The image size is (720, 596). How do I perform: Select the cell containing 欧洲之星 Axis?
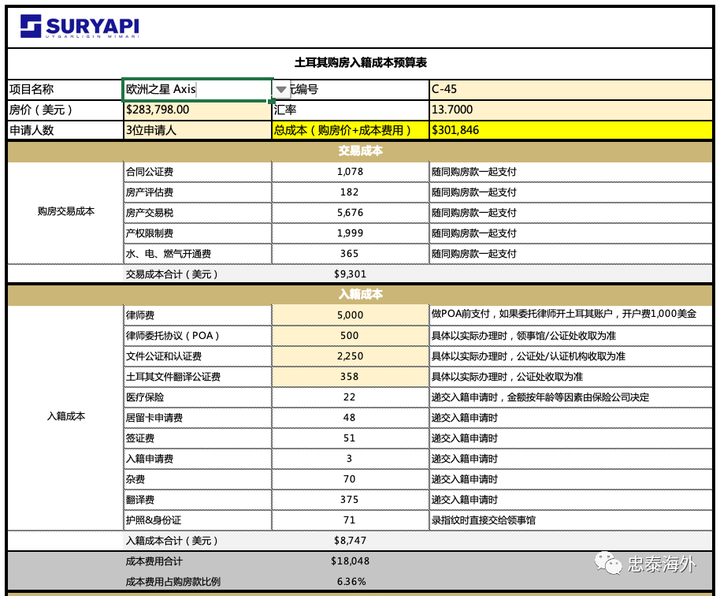(197, 89)
